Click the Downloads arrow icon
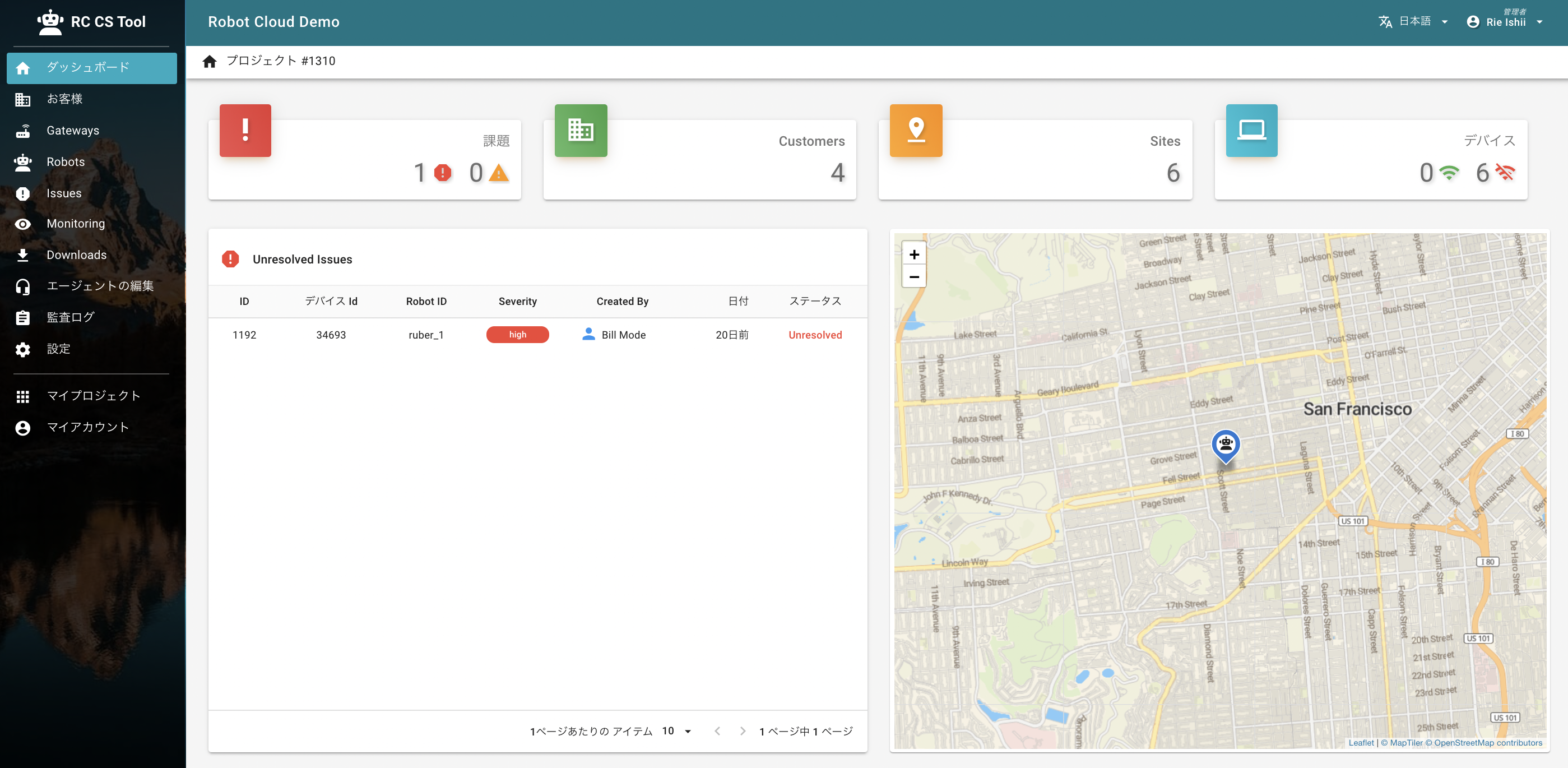This screenshot has height=768, width=1568. coord(22,255)
